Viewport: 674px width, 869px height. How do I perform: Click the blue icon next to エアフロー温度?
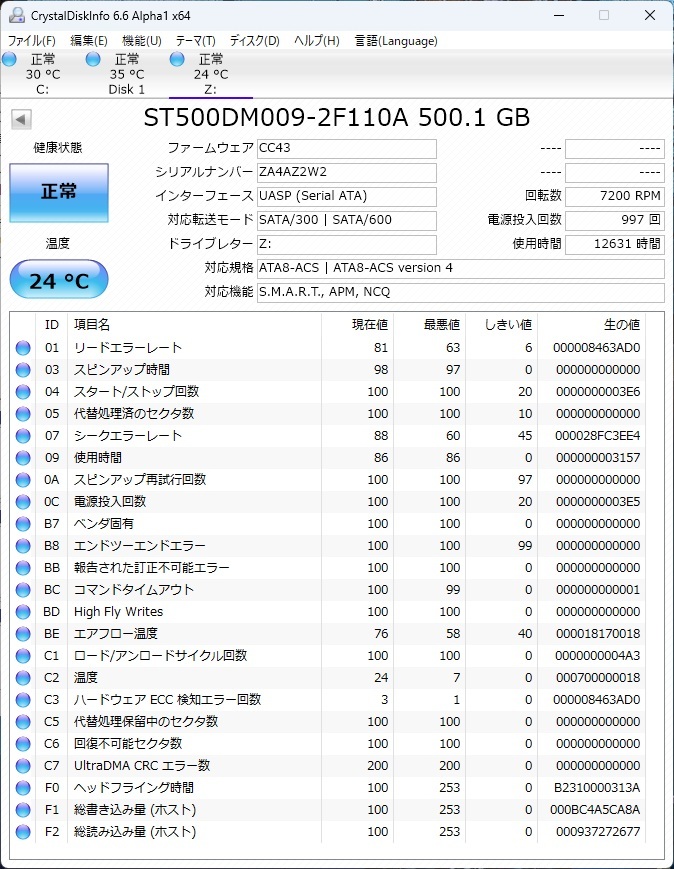(22, 633)
